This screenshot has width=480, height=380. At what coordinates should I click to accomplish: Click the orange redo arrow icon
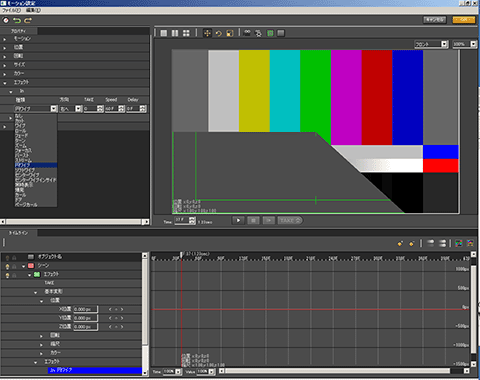[x=28, y=20]
